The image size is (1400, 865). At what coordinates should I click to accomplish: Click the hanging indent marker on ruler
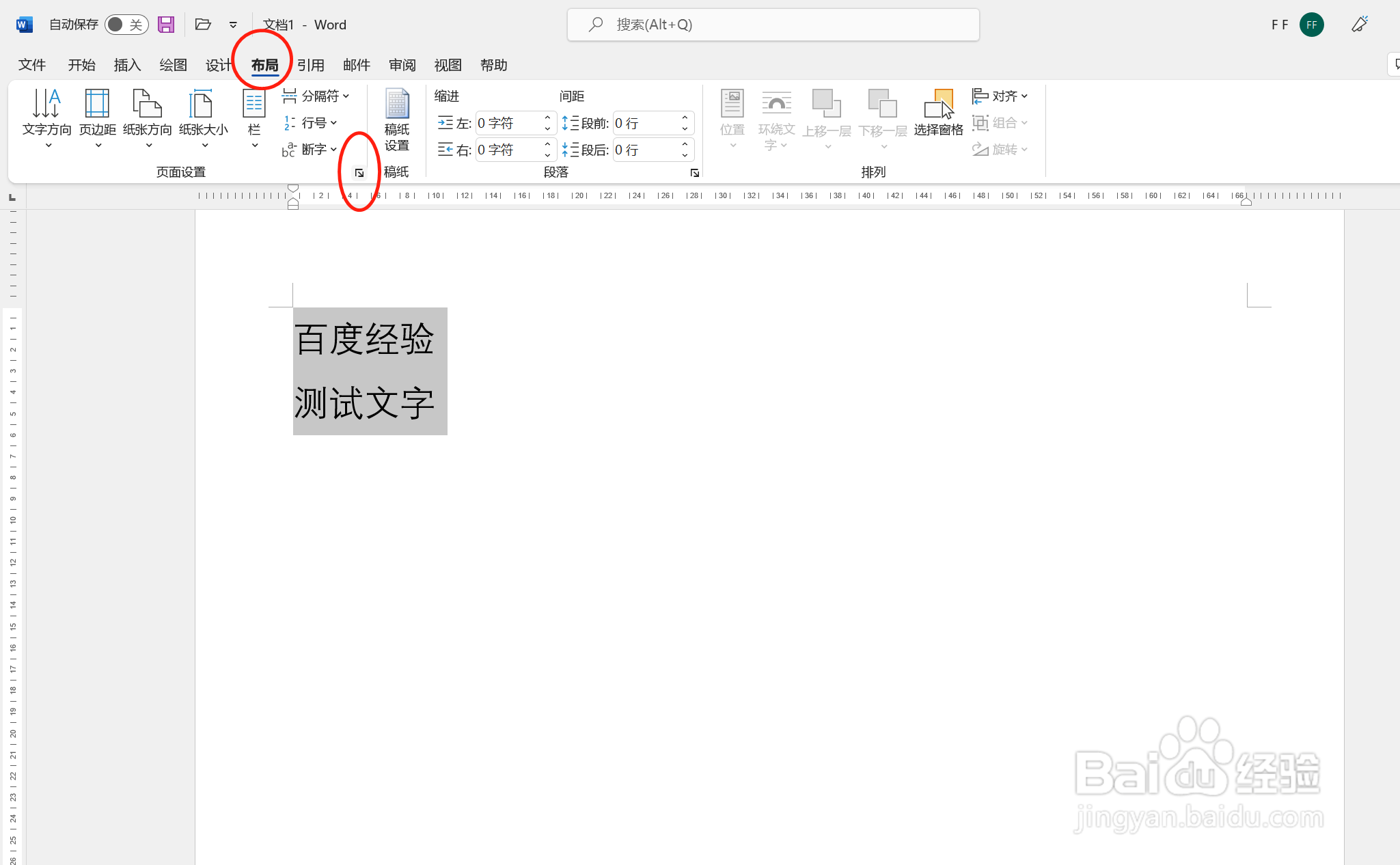pos(293,201)
